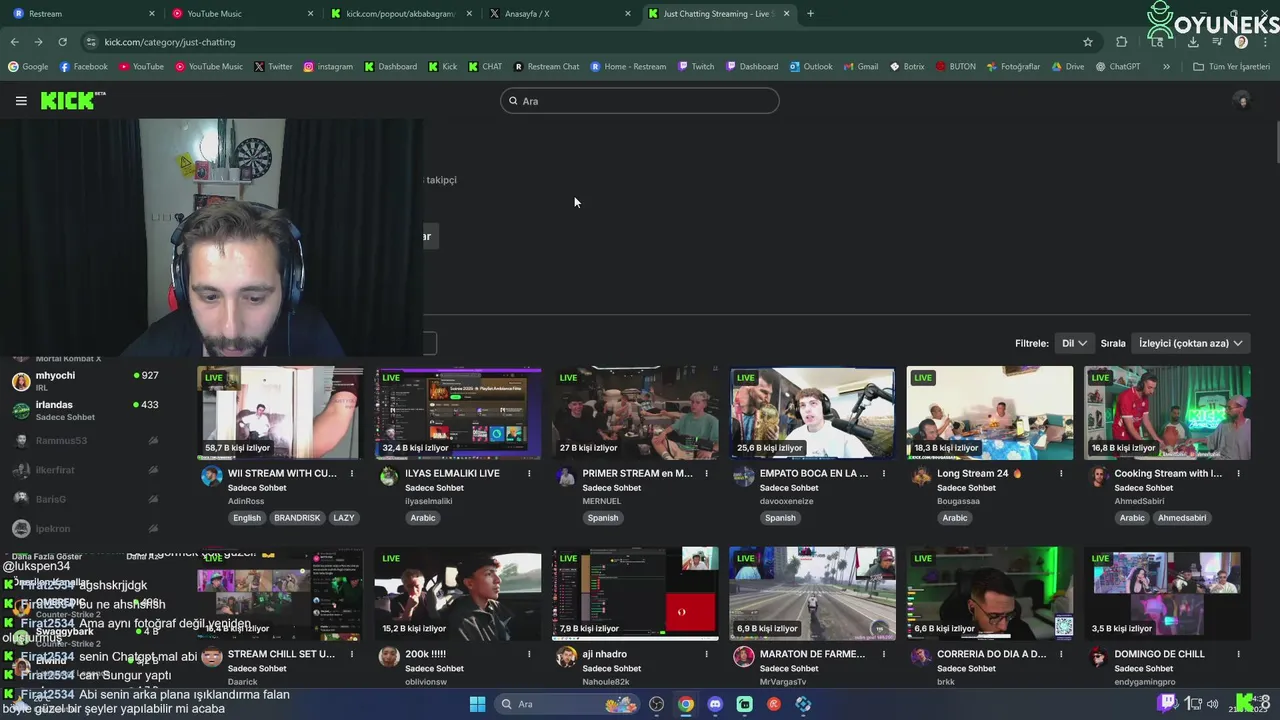1280x720 pixels.
Task: Select irlandas in the followed channels sidebar
Action: (85, 410)
